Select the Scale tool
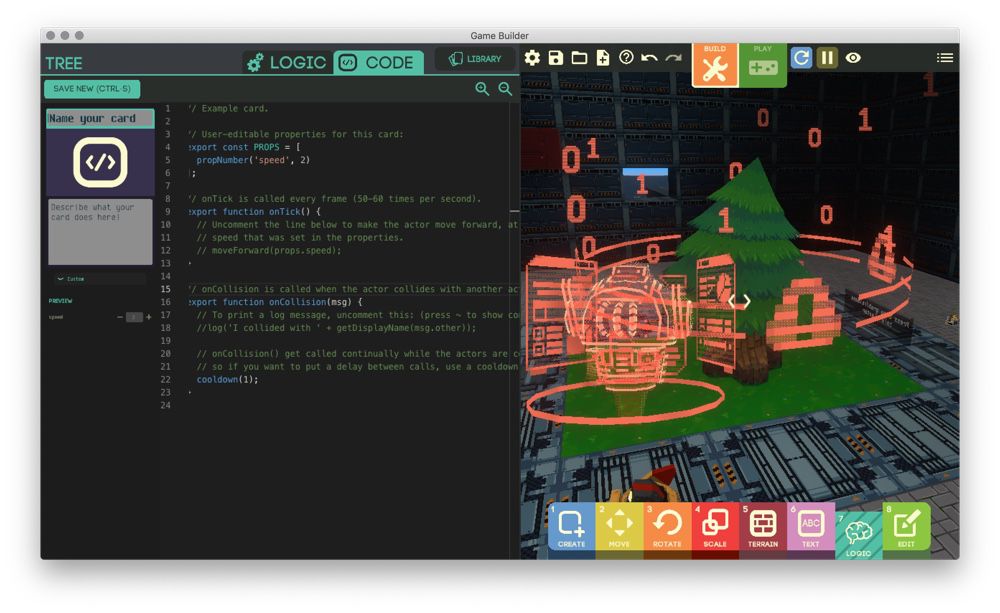This screenshot has height=613, width=1000. coord(715,528)
